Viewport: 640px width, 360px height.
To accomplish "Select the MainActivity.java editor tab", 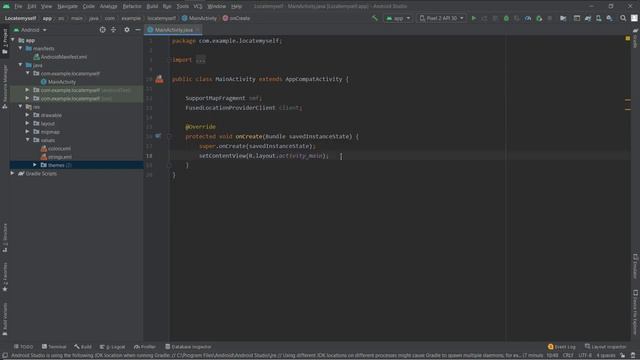I will tap(173, 30).
